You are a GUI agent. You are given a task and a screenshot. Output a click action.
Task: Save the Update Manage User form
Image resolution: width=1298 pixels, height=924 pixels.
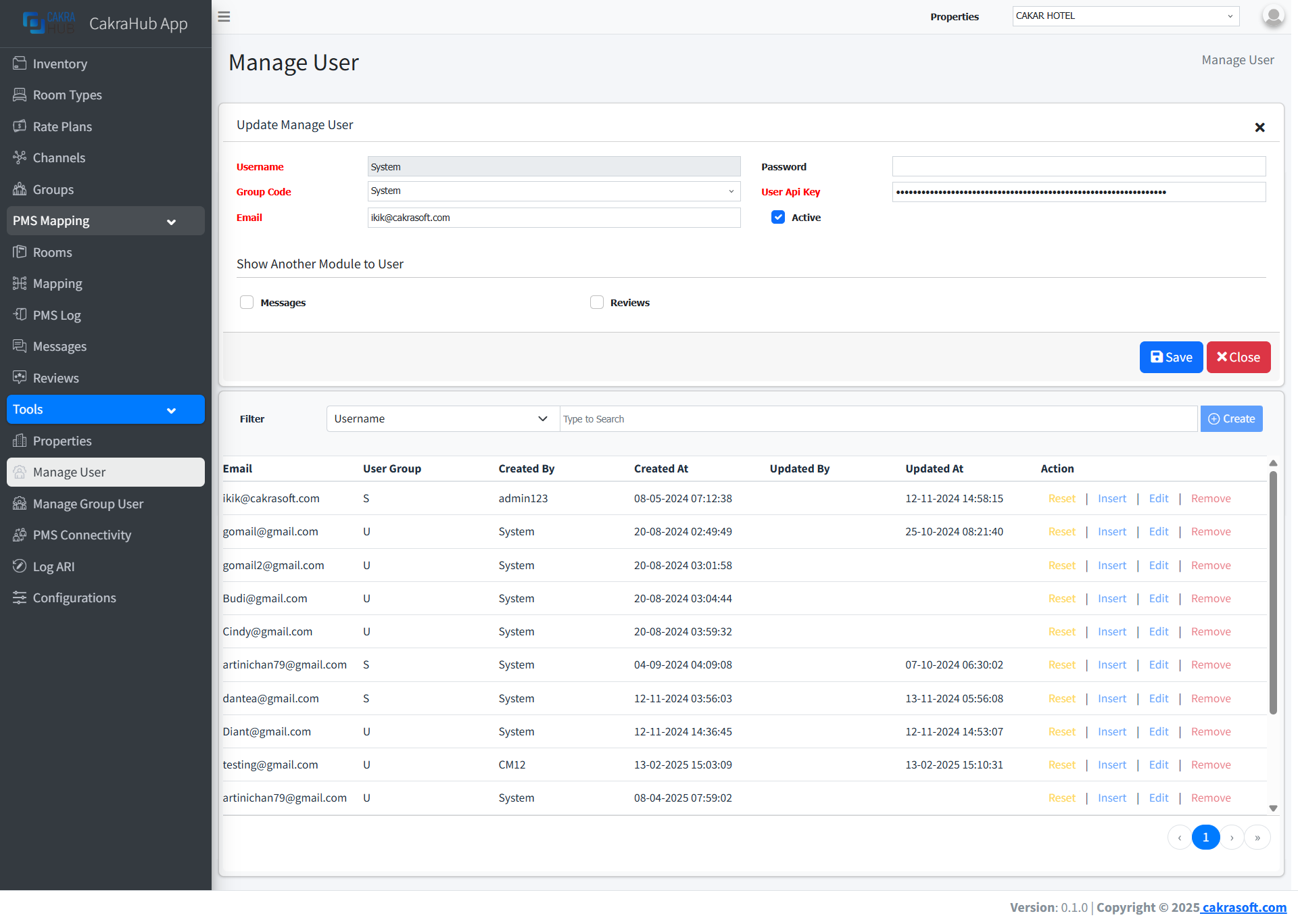1170,357
